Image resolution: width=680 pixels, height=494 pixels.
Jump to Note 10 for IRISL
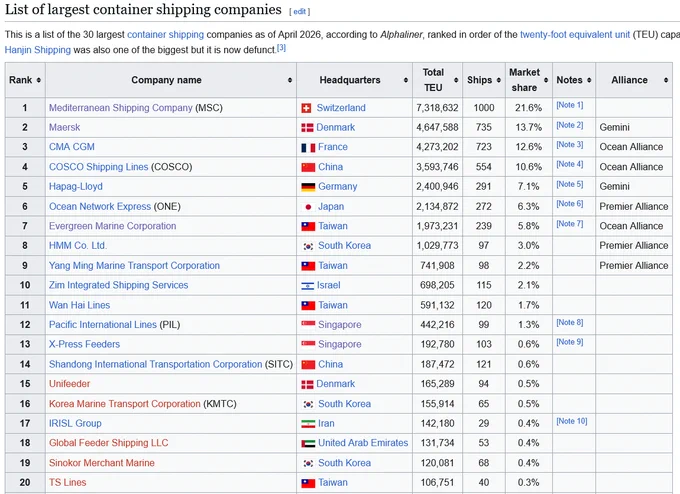point(572,421)
